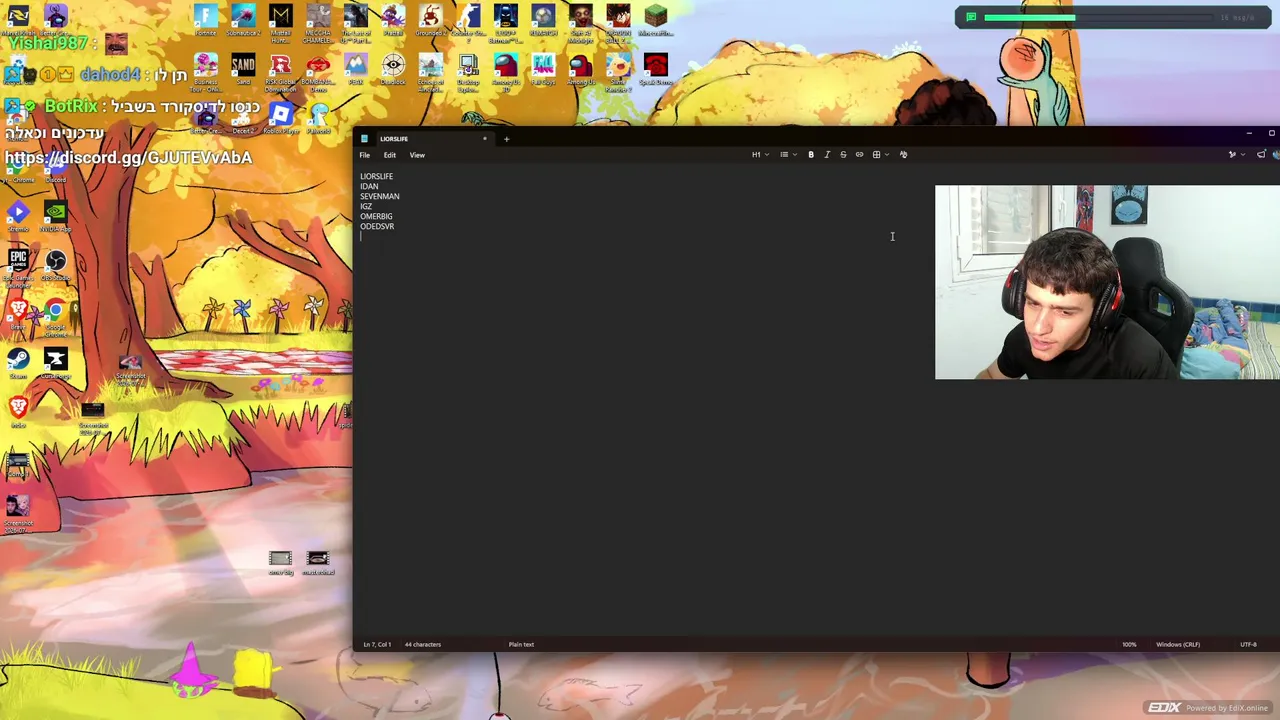The width and height of the screenshot is (1280, 720).
Task: Click the IDAN line in the text
Action: 369,187
